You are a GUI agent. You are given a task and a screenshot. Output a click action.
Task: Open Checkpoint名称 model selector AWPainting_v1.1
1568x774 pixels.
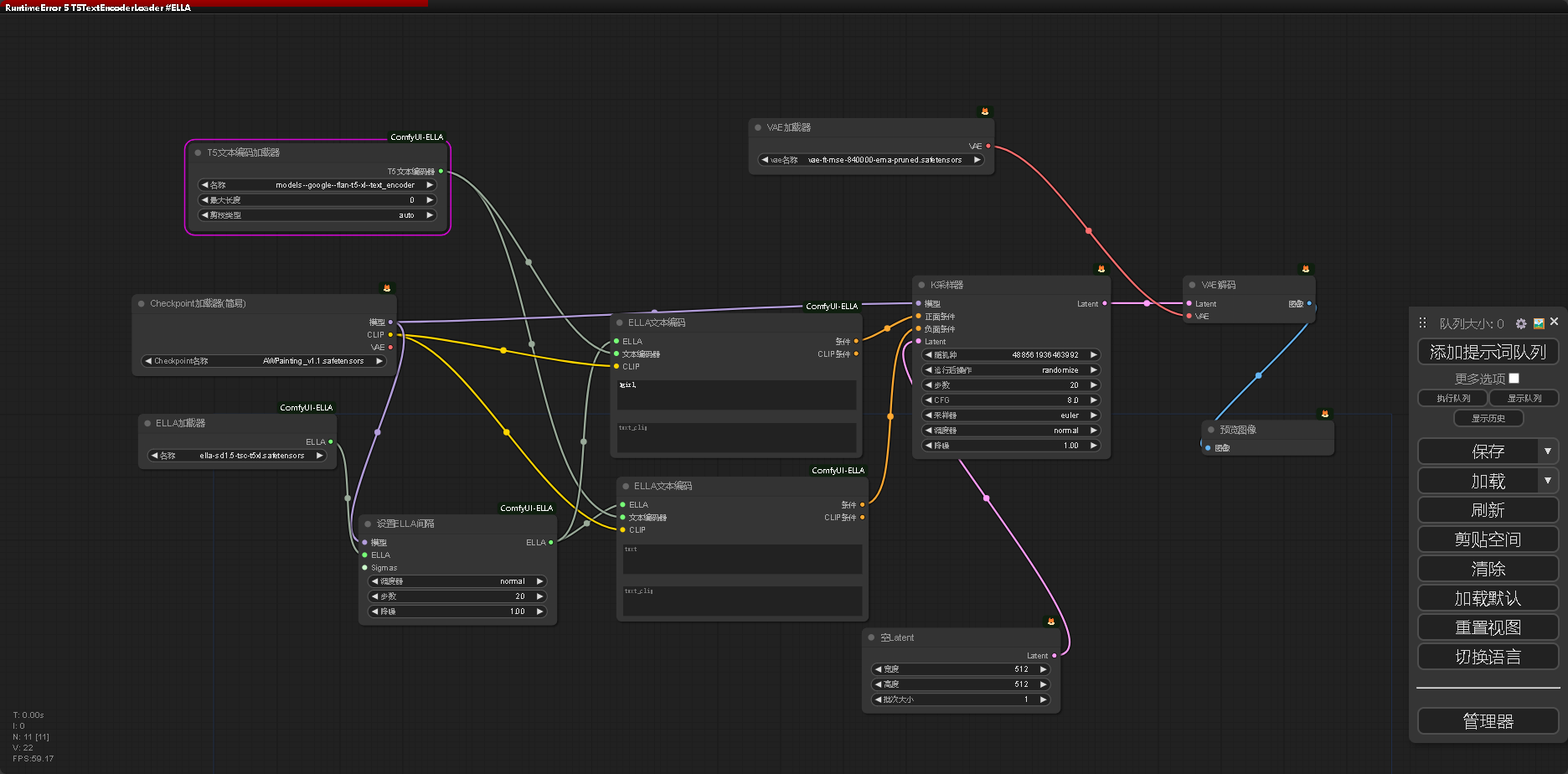pos(264,361)
